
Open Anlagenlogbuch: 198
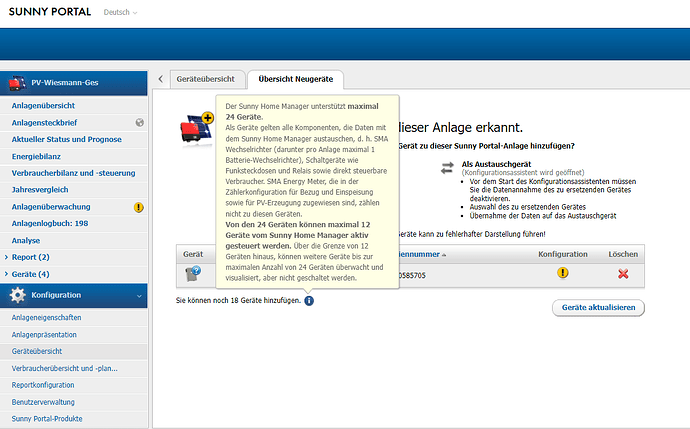(x=50, y=224)
